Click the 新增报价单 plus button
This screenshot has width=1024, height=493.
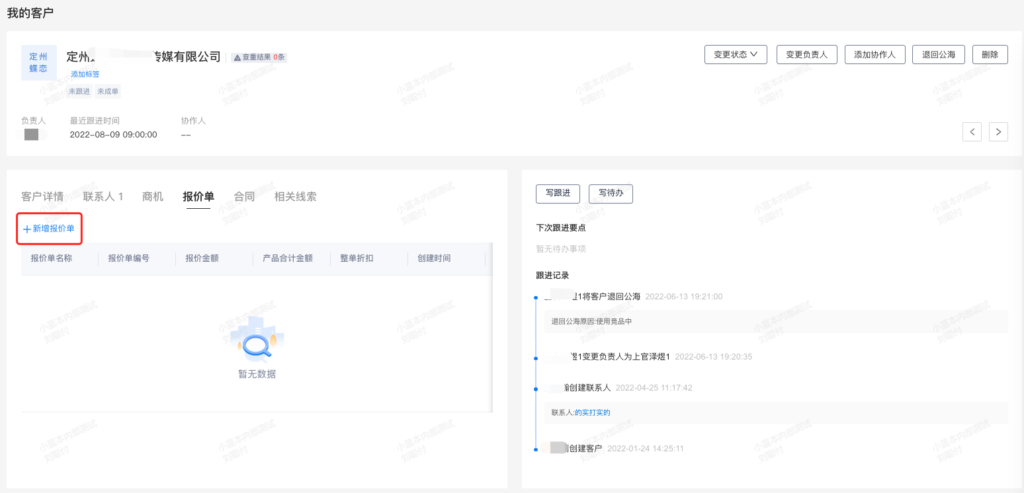tap(49, 229)
